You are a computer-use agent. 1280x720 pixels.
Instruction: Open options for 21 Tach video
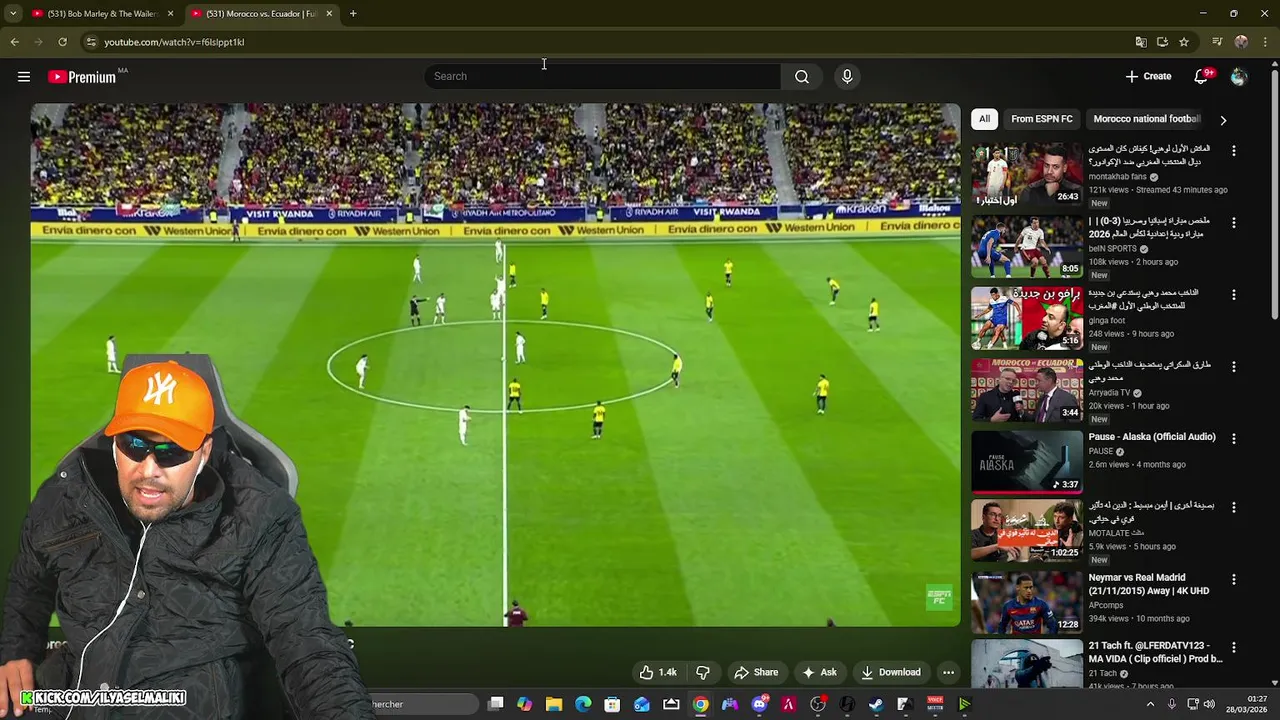[x=1233, y=648]
